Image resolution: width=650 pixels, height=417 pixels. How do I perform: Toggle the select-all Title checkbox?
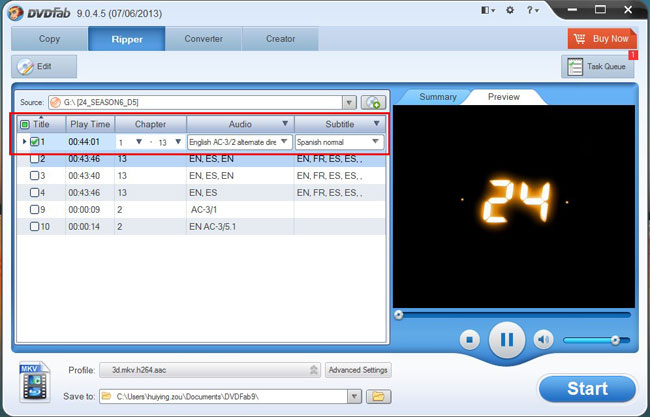point(25,124)
